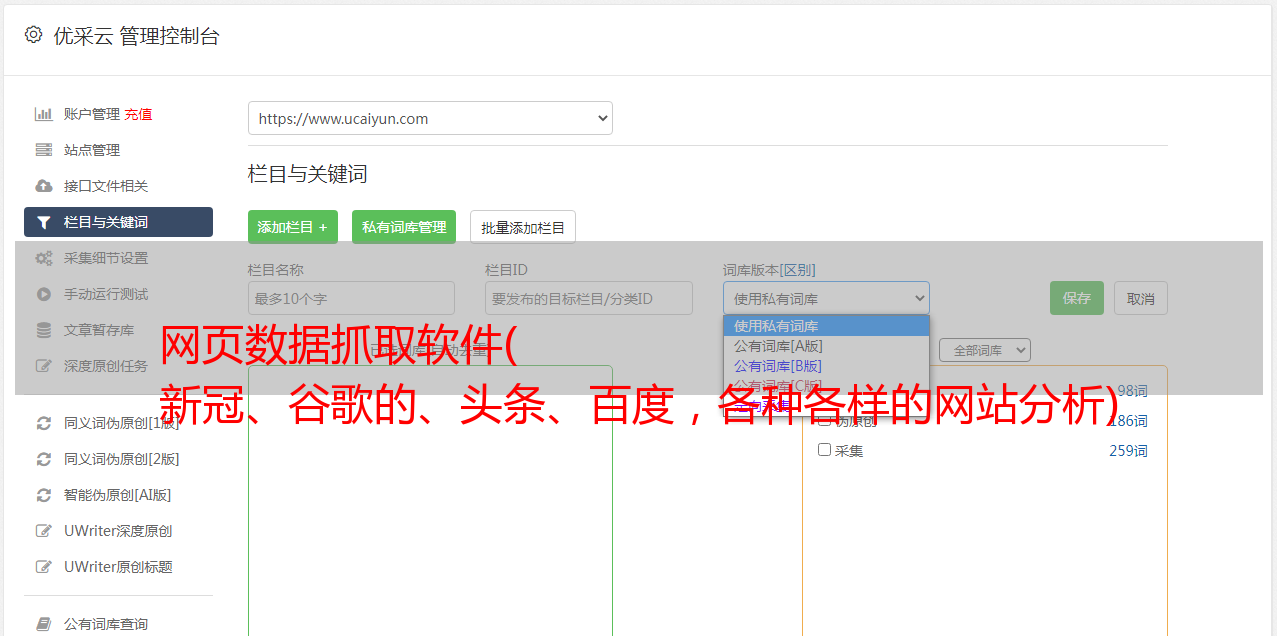
Task: Go to 栏目与关键词 sidebar item
Action: (x=118, y=222)
